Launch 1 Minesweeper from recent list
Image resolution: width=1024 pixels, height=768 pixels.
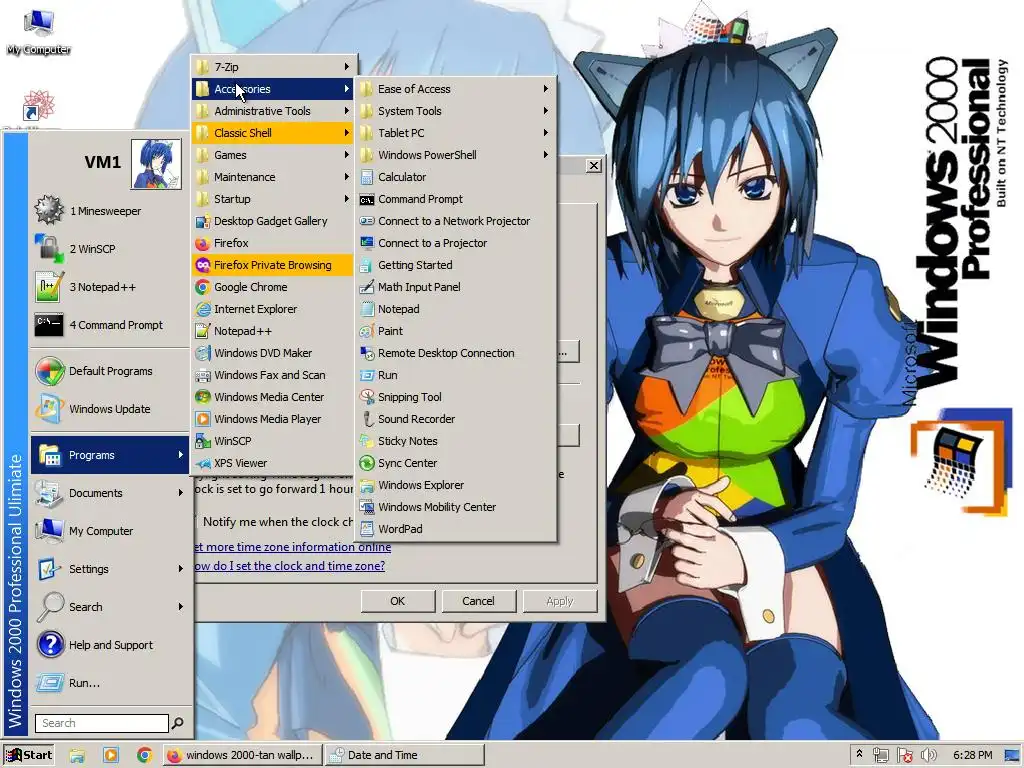click(110, 211)
